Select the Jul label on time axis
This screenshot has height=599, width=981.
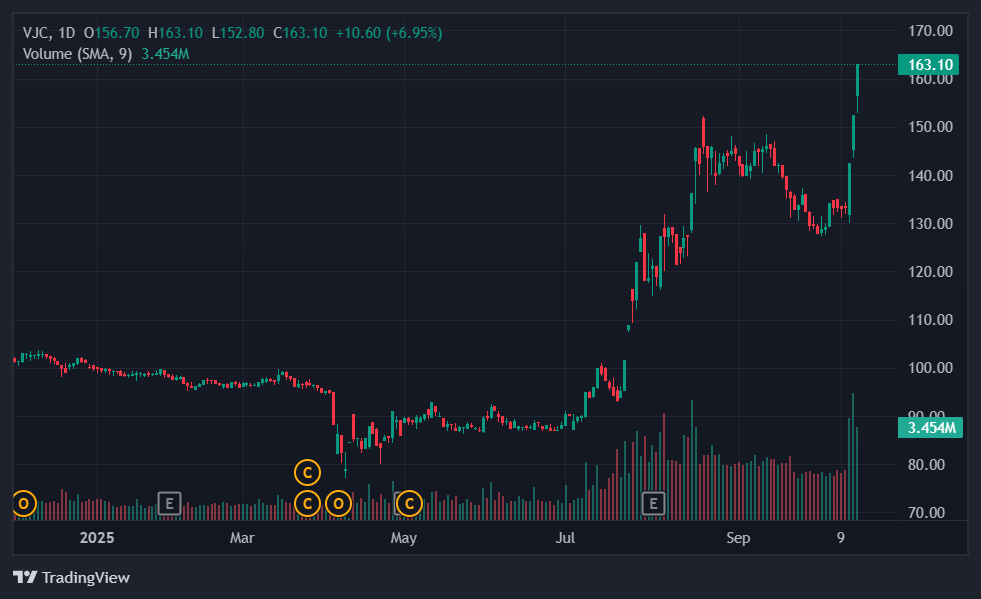(x=566, y=538)
